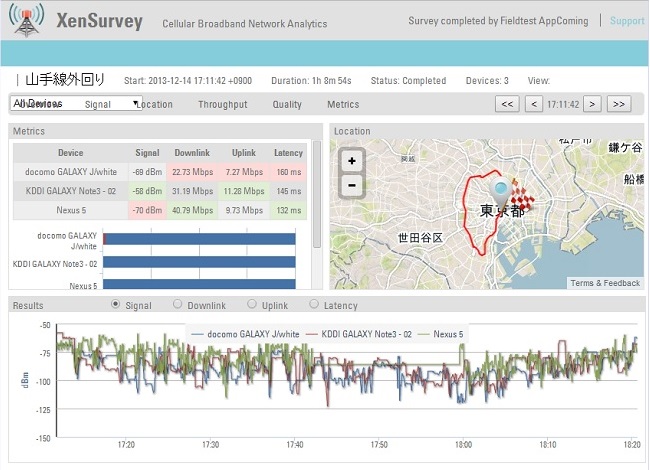Switch to the Metrics view tab
Viewport: 650px width, 470px height.
coord(343,104)
